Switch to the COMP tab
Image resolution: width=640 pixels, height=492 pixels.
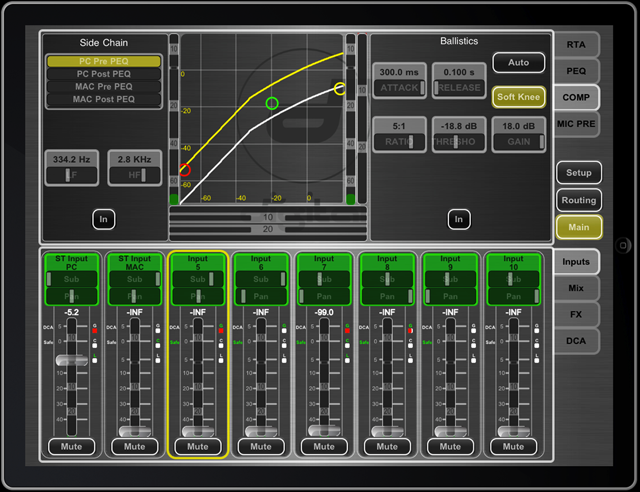click(576, 97)
